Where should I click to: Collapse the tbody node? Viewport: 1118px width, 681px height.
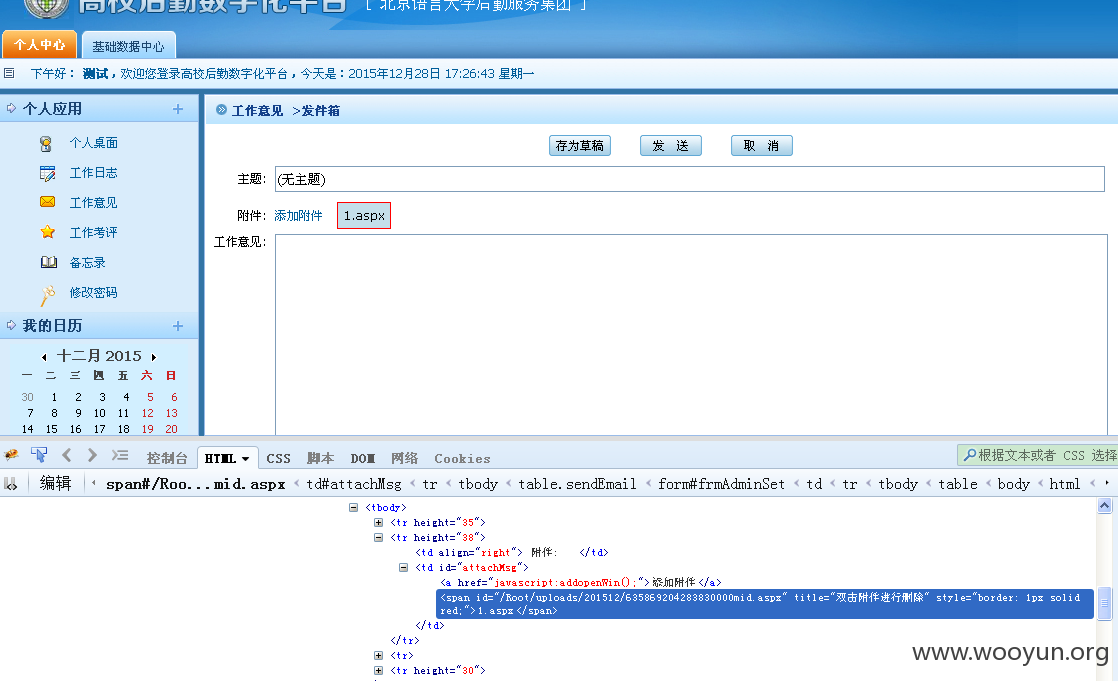[x=353, y=508]
